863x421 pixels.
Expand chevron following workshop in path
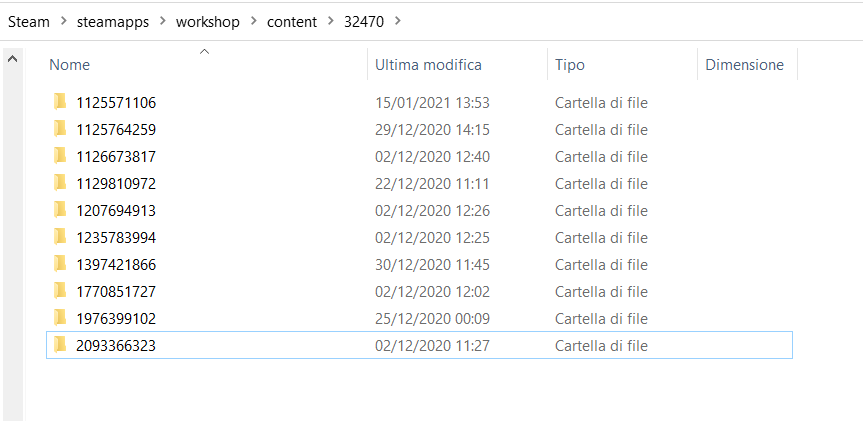(250, 21)
